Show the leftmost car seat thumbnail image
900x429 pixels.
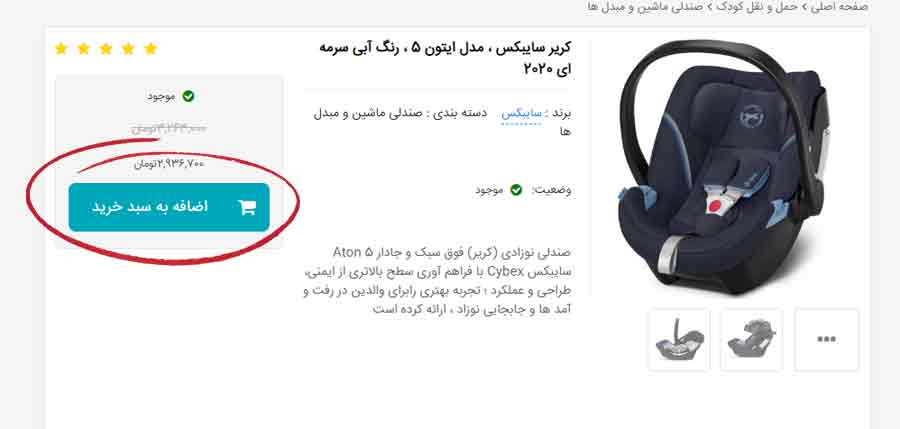(679, 339)
